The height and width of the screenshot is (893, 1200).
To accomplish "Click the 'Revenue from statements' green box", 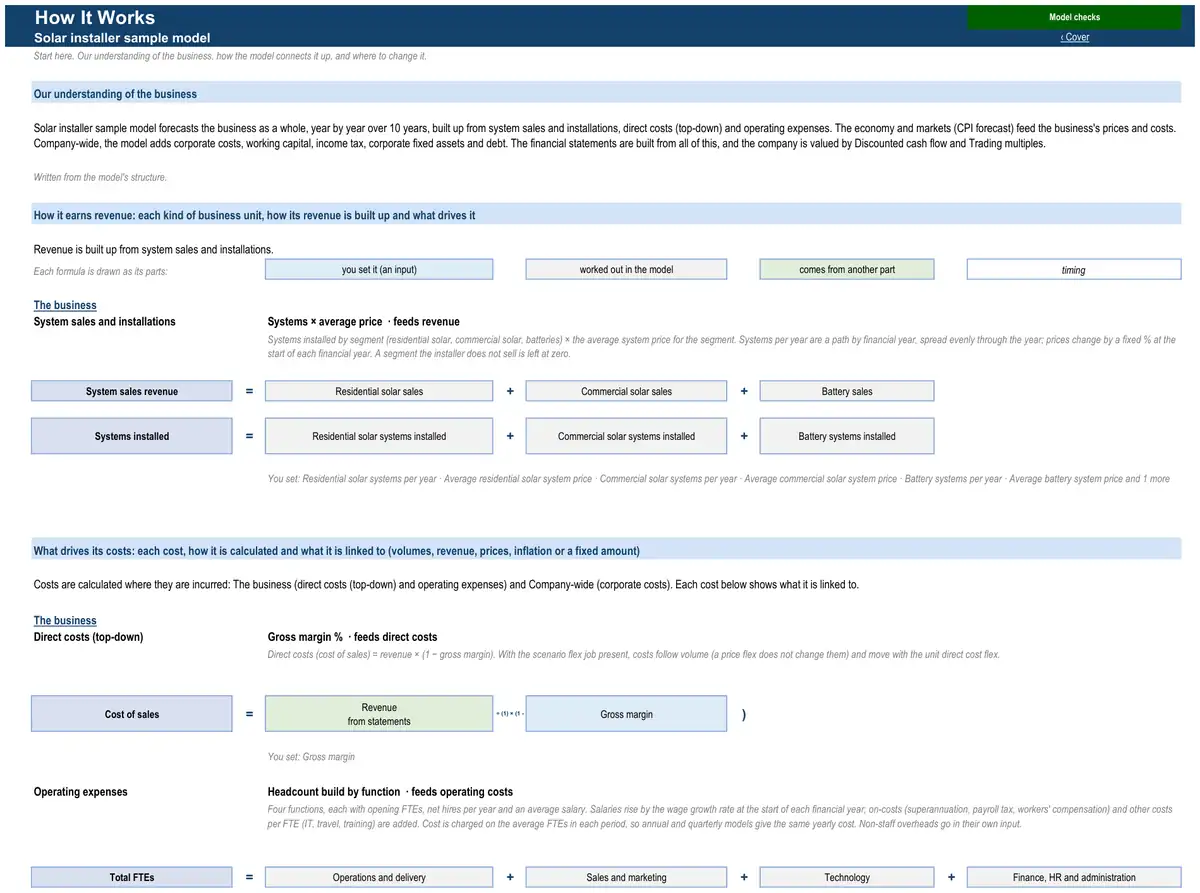I will click(379, 715).
